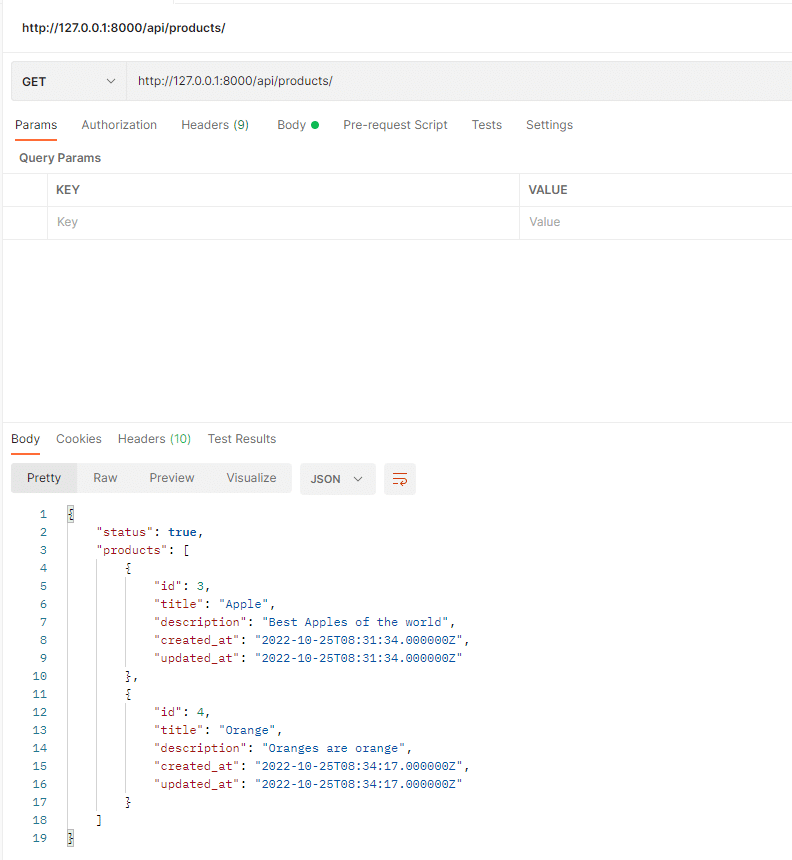
Task: Select the Pretty response view
Action: (44, 478)
